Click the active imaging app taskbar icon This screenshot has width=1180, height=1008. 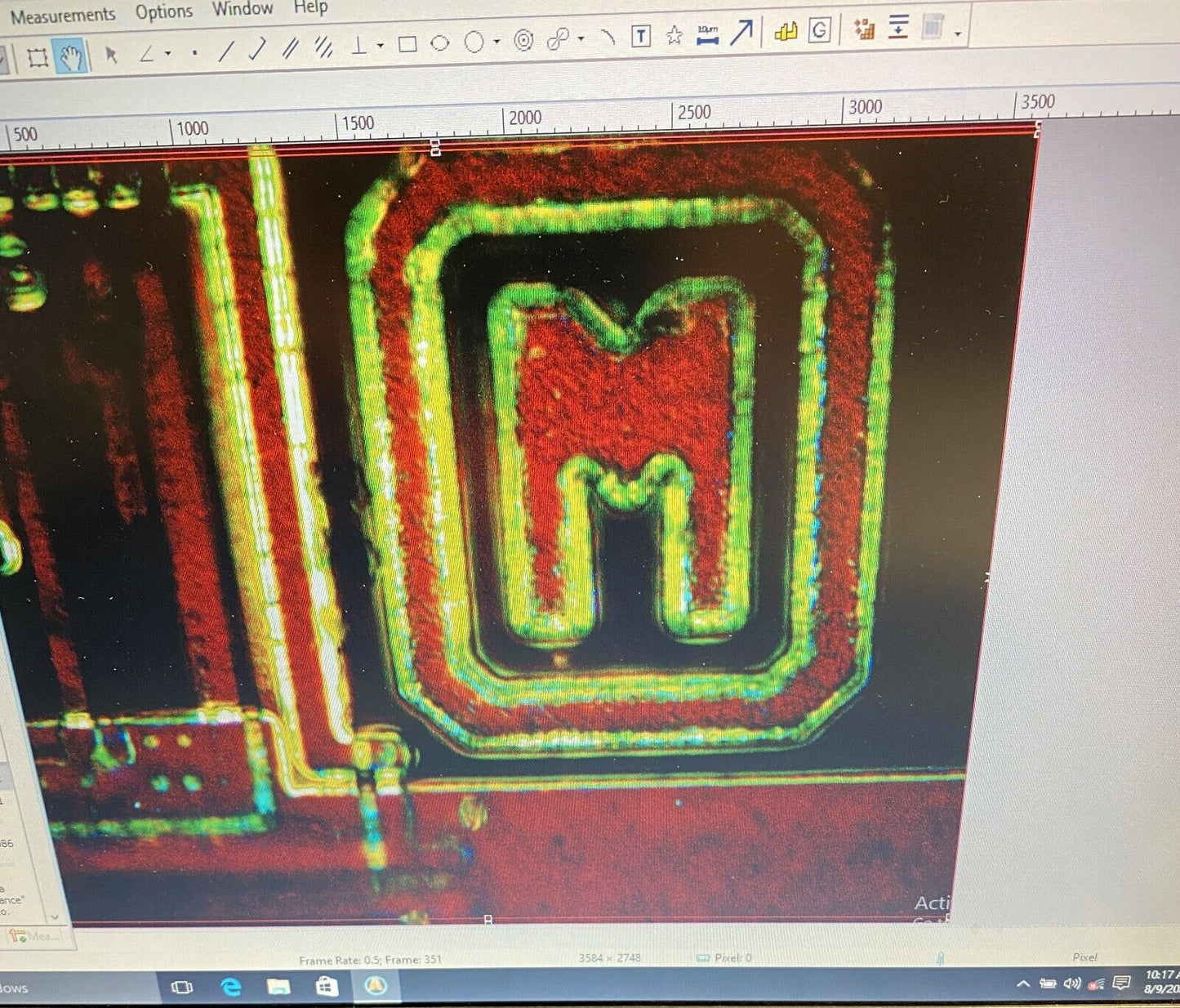(376, 986)
